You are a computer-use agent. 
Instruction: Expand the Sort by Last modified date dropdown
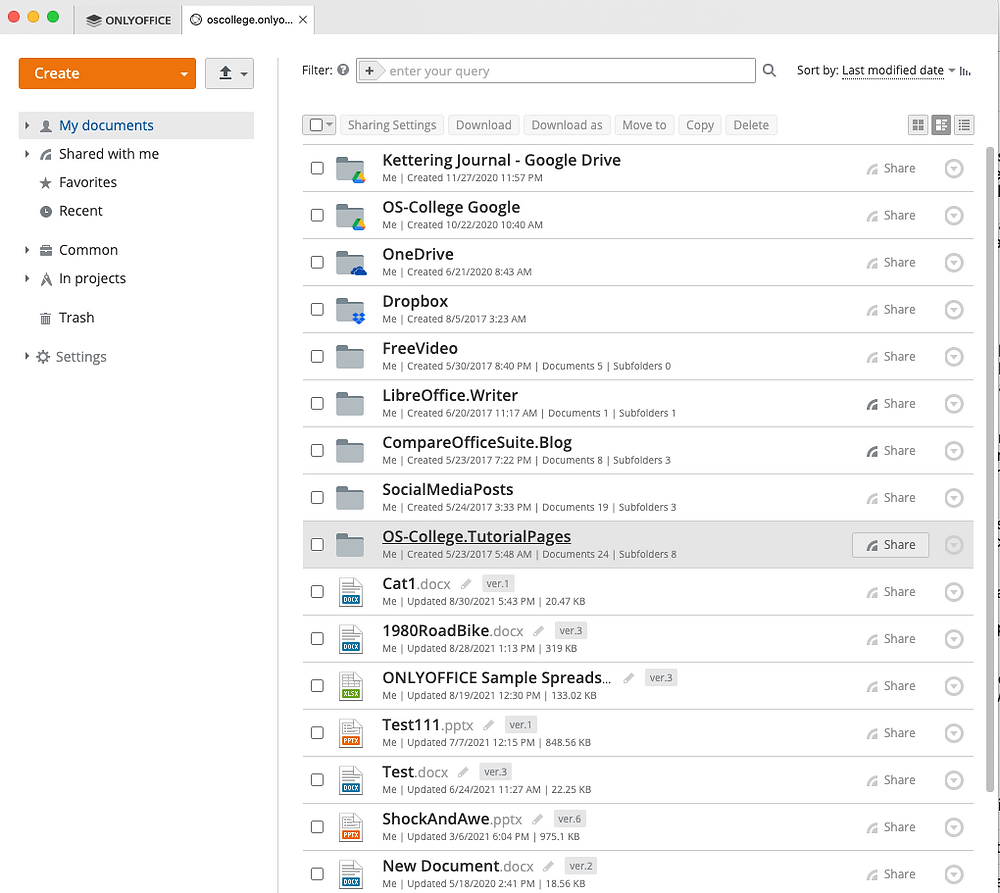tap(893, 71)
